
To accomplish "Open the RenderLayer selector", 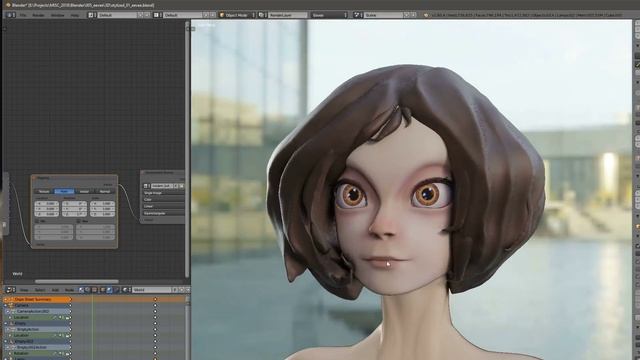I will point(287,15).
